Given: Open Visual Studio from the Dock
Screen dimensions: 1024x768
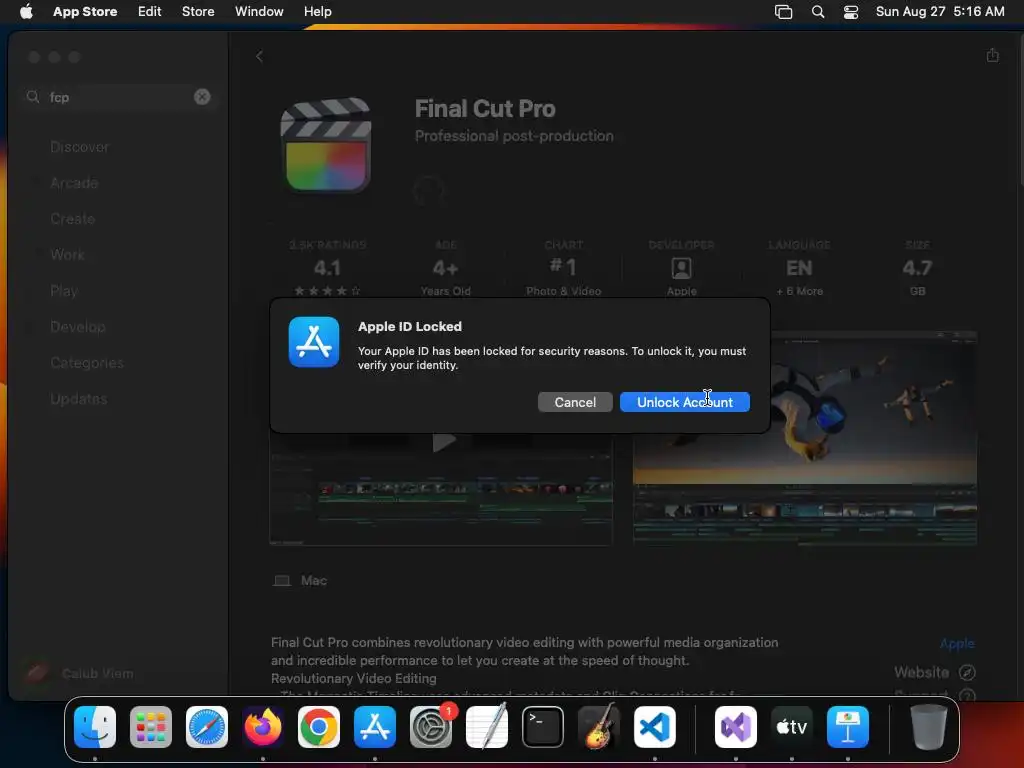Looking at the screenshot, I should pos(736,727).
